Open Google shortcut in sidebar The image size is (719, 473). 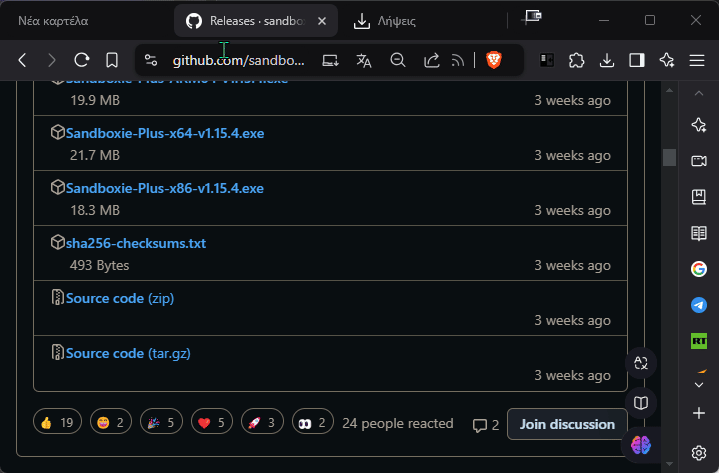pyautogui.click(x=699, y=269)
